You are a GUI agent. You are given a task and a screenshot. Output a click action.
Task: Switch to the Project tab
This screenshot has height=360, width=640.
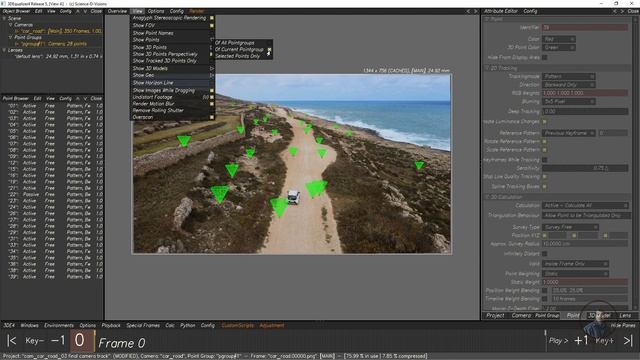coord(495,316)
